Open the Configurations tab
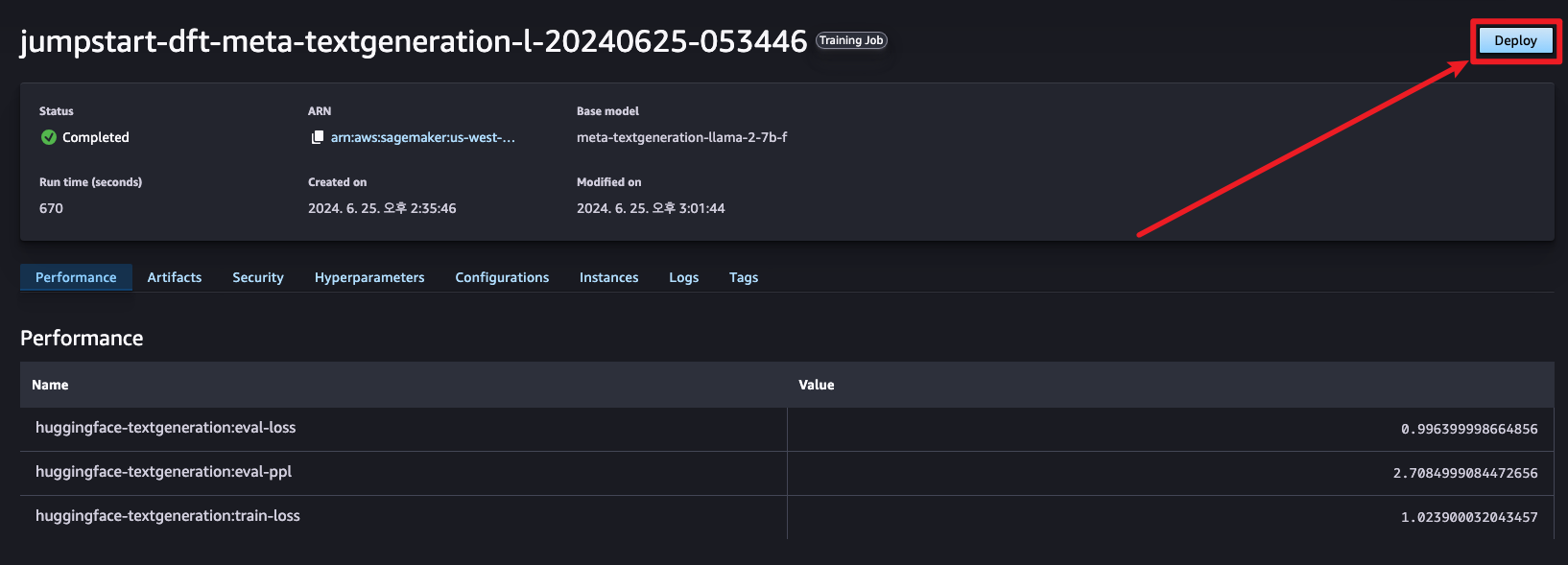Screen dimensions: 1568x565 point(502,277)
